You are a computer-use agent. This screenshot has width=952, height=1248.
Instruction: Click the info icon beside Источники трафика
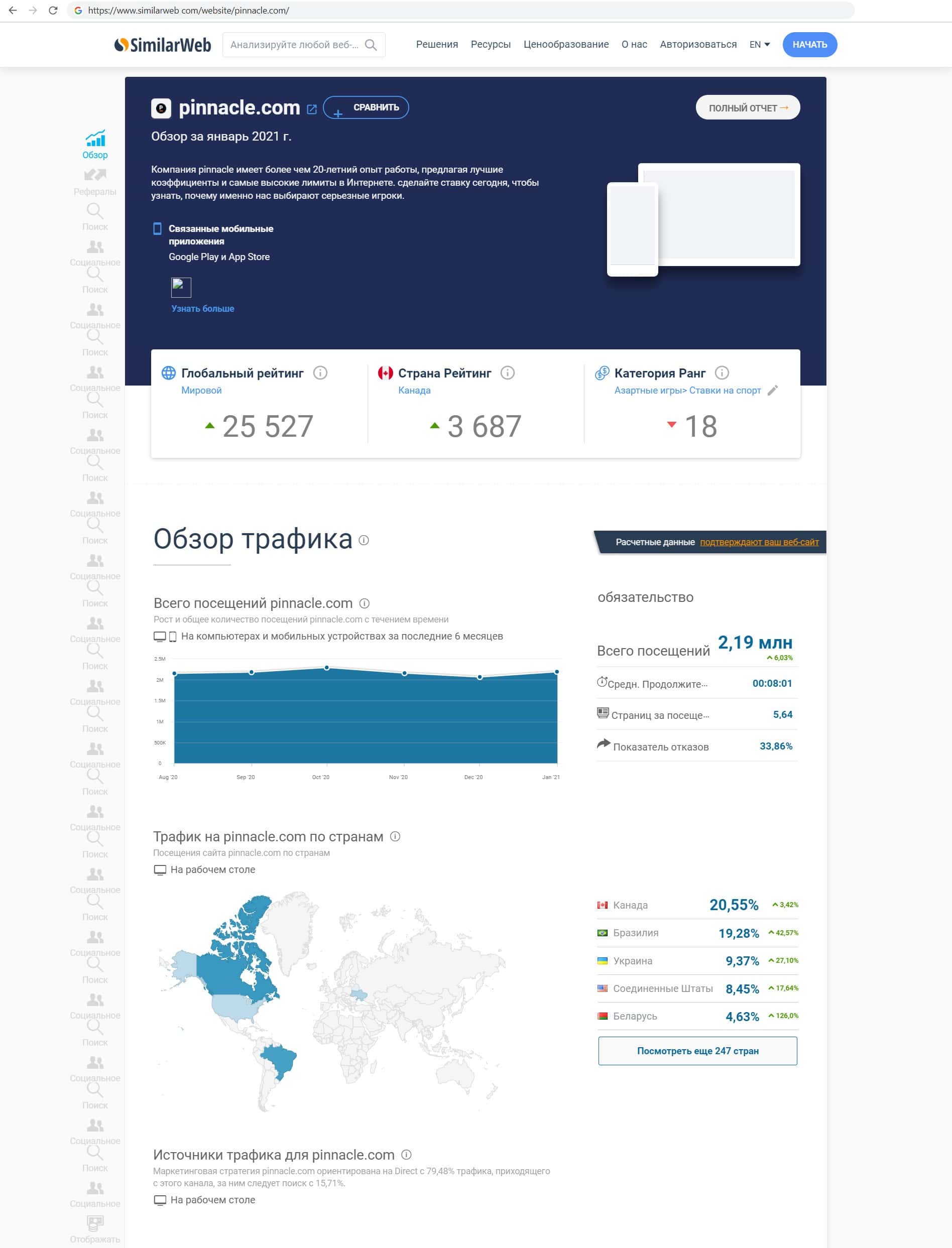406,1155
